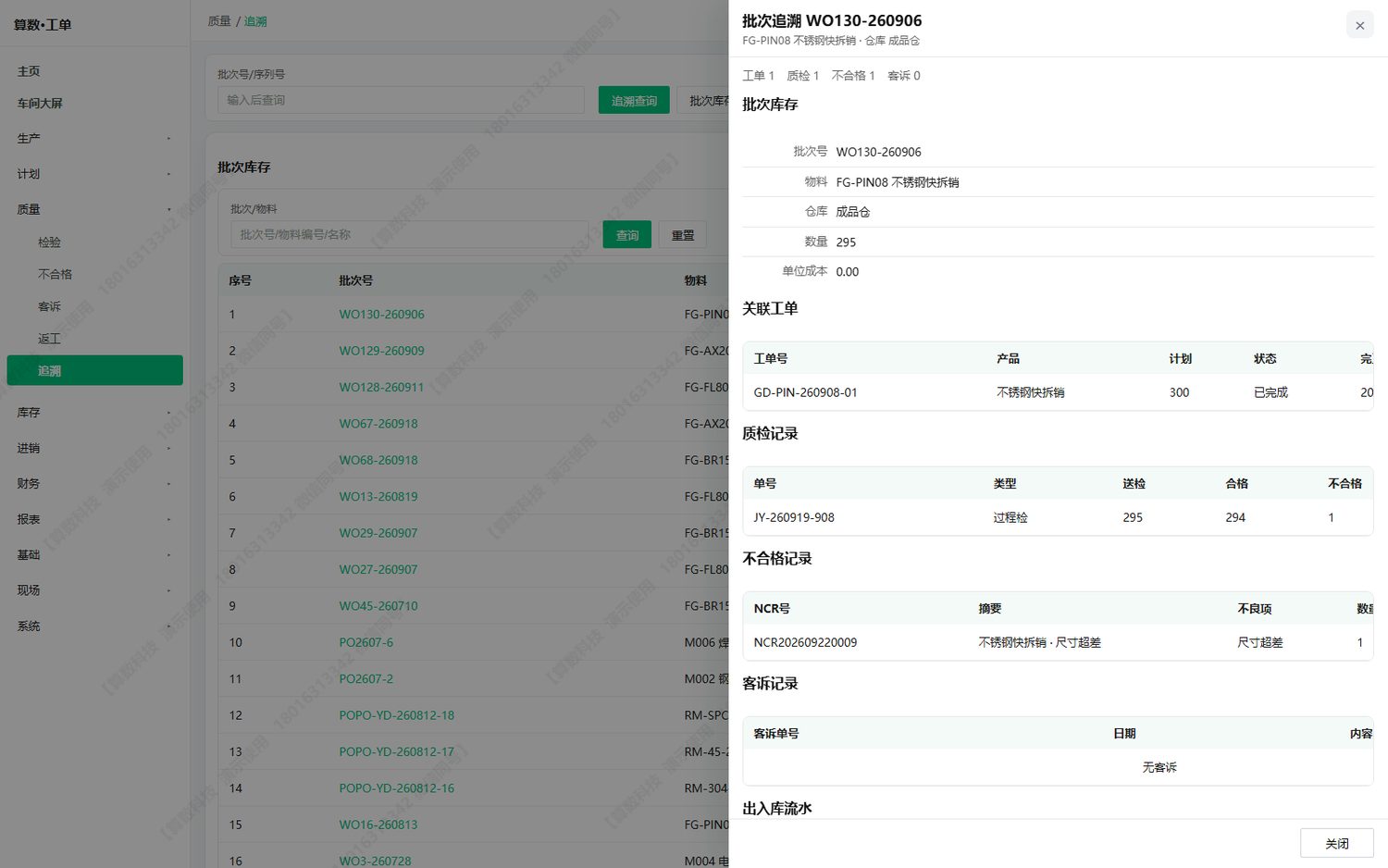Go to 返工 submenu item

[x=94, y=340]
